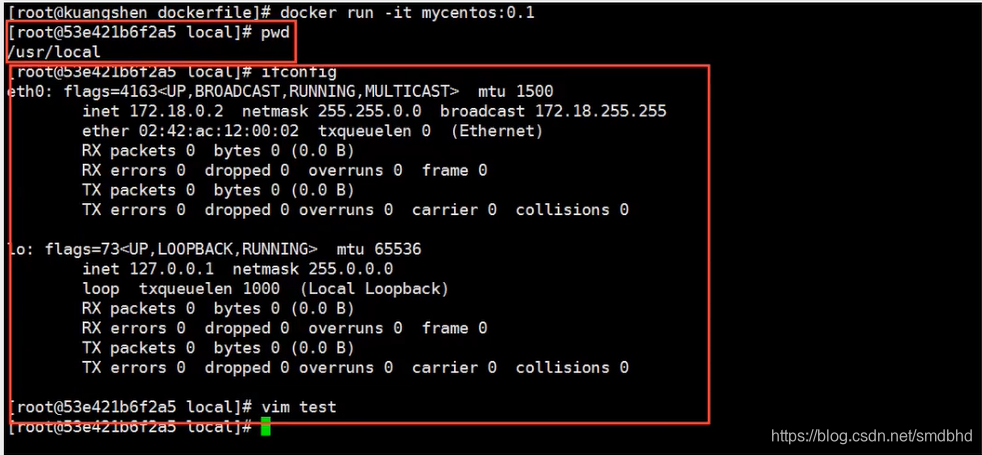This screenshot has width=982, height=455.
Task: Select the ether 02:42:ac:12:00:02 line
Action: pos(312,131)
